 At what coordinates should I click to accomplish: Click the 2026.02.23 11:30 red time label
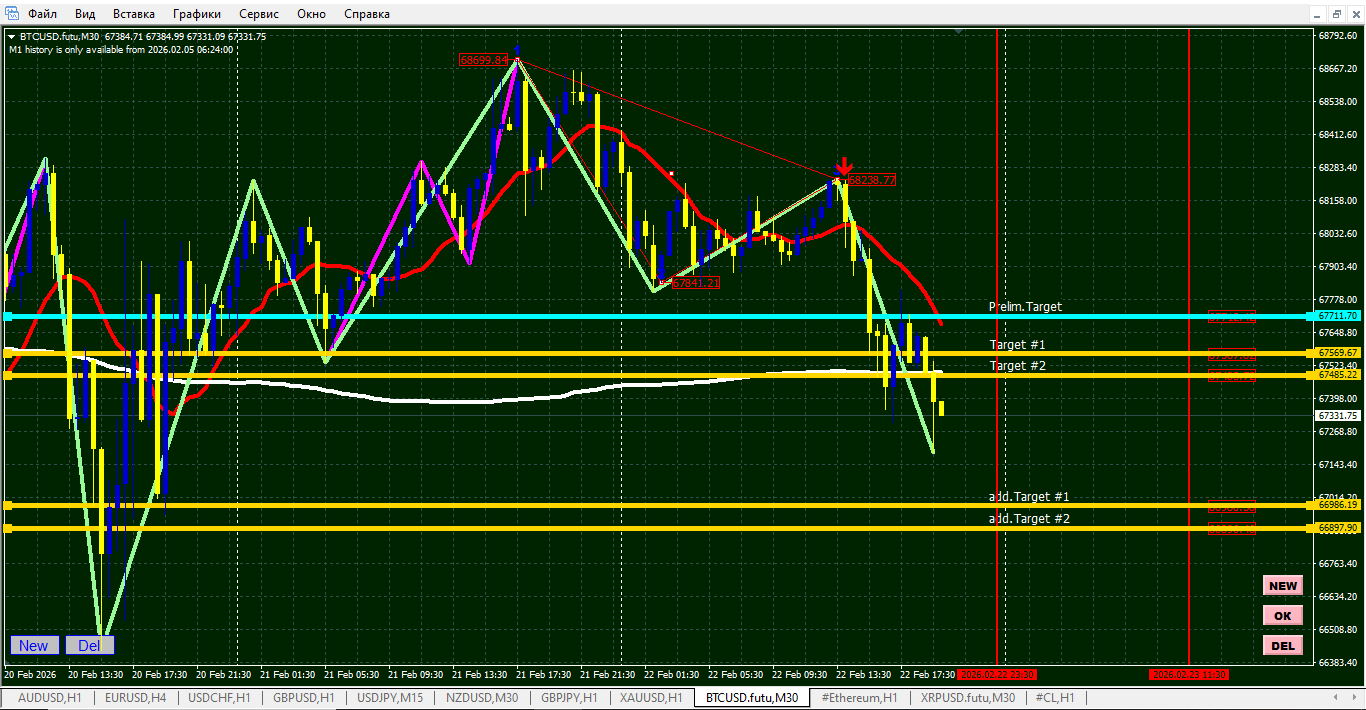point(1188,675)
